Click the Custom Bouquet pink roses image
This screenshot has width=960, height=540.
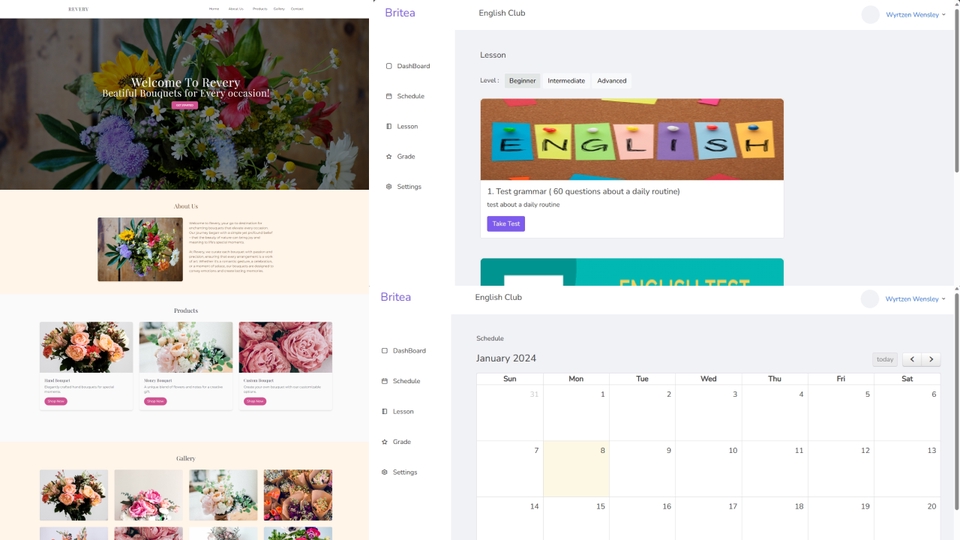pyautogui.click(x=285, y=347)
